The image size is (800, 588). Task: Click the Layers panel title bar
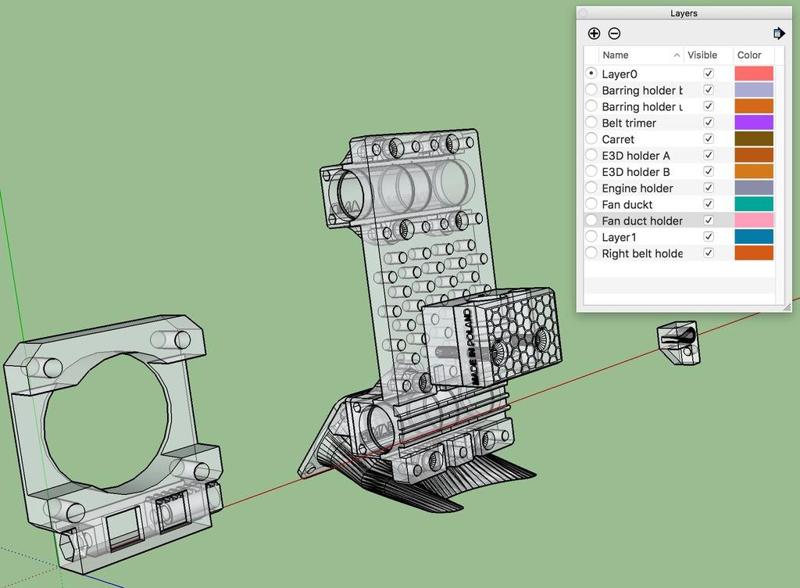[x=684, y=13]
